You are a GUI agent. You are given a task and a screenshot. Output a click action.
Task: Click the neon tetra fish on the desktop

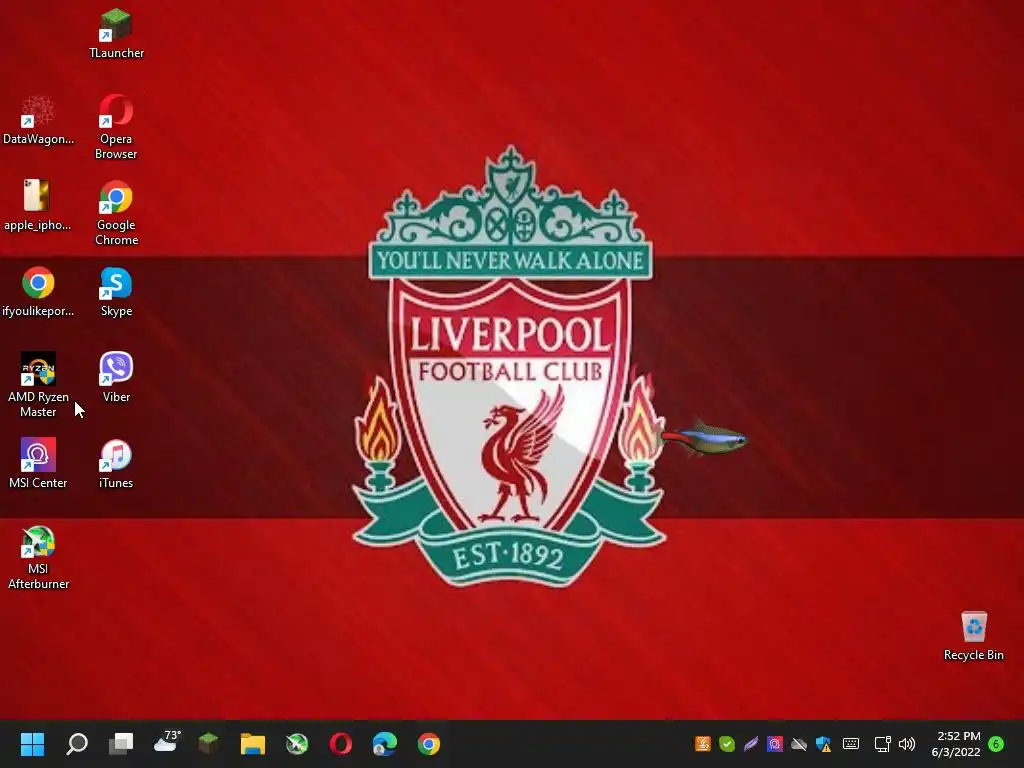pyautogui.click(x=705, y=439)
